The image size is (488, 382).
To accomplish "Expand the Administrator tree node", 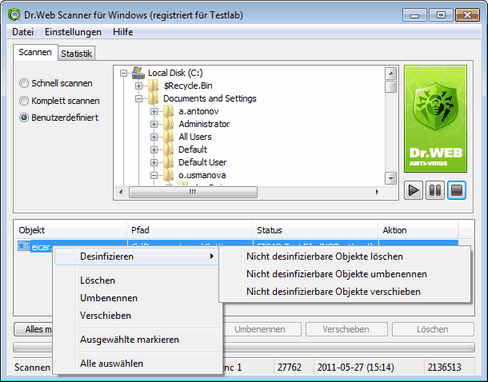I will click(x=154, y=124).
